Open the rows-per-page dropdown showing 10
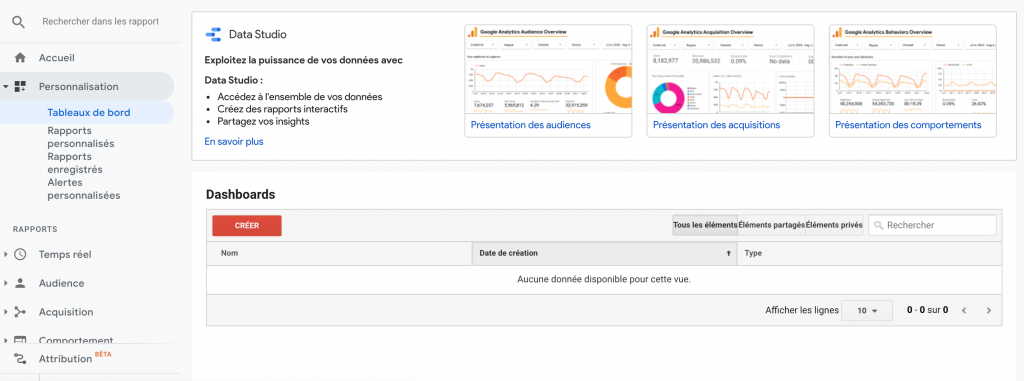 coord(866,310)
